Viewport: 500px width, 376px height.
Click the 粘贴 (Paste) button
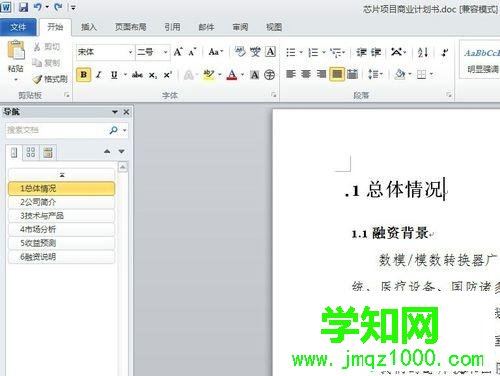click(x=16, y=61)
